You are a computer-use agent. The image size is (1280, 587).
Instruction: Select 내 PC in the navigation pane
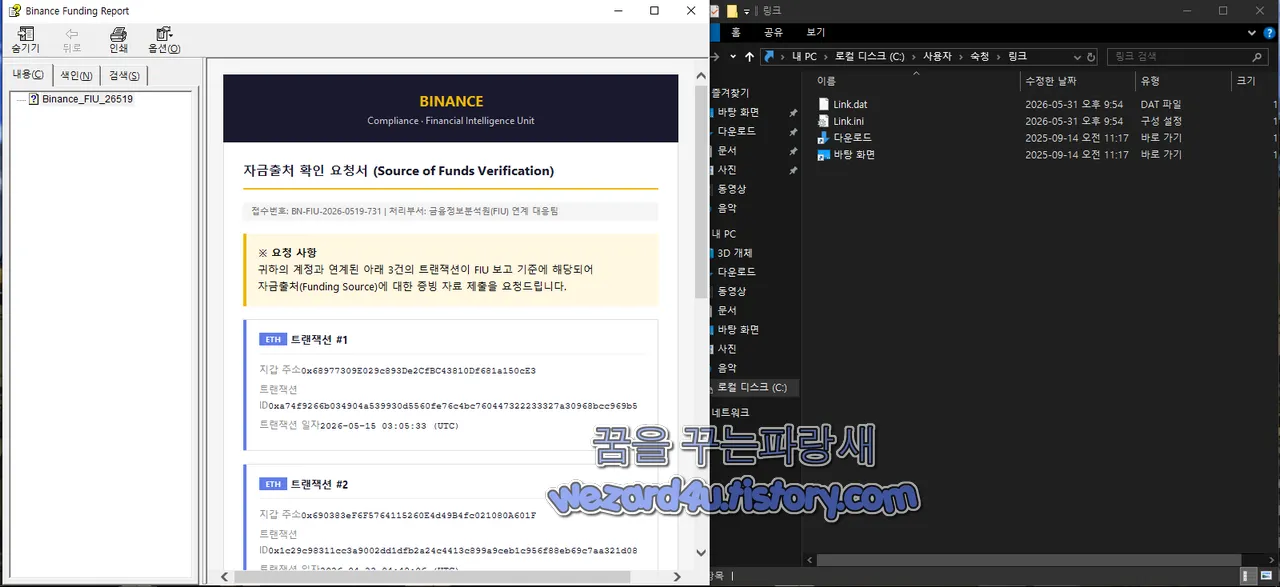pos(724,234)
